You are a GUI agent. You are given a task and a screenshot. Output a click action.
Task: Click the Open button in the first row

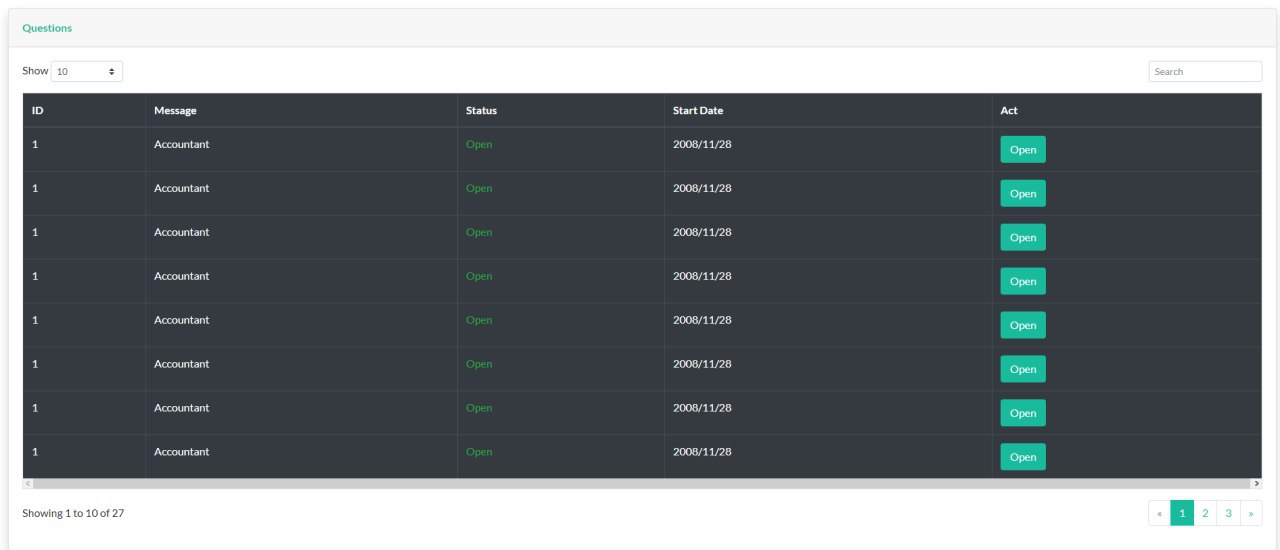(1023, 150)
